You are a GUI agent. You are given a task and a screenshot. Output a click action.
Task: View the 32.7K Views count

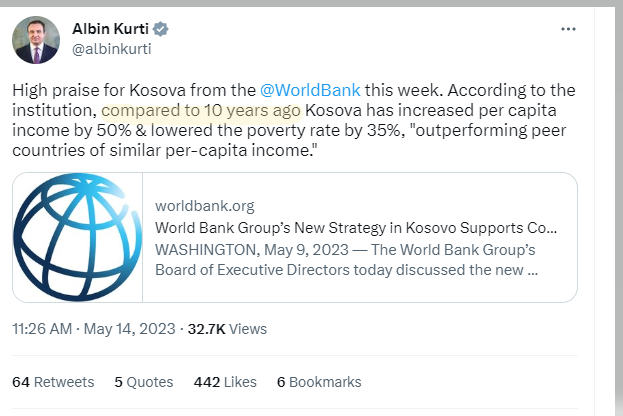(x=227, y=329)
